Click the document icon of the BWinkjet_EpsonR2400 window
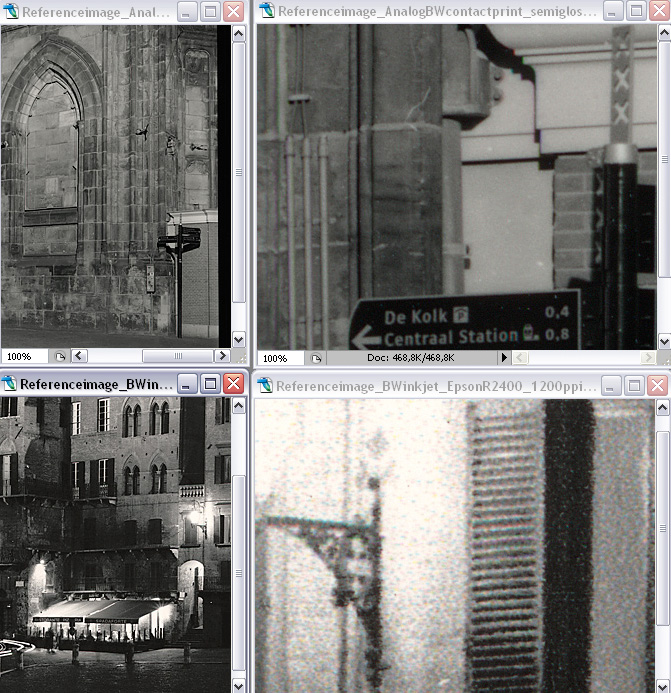This screenshot has height=693, width=671. point(265,385)
